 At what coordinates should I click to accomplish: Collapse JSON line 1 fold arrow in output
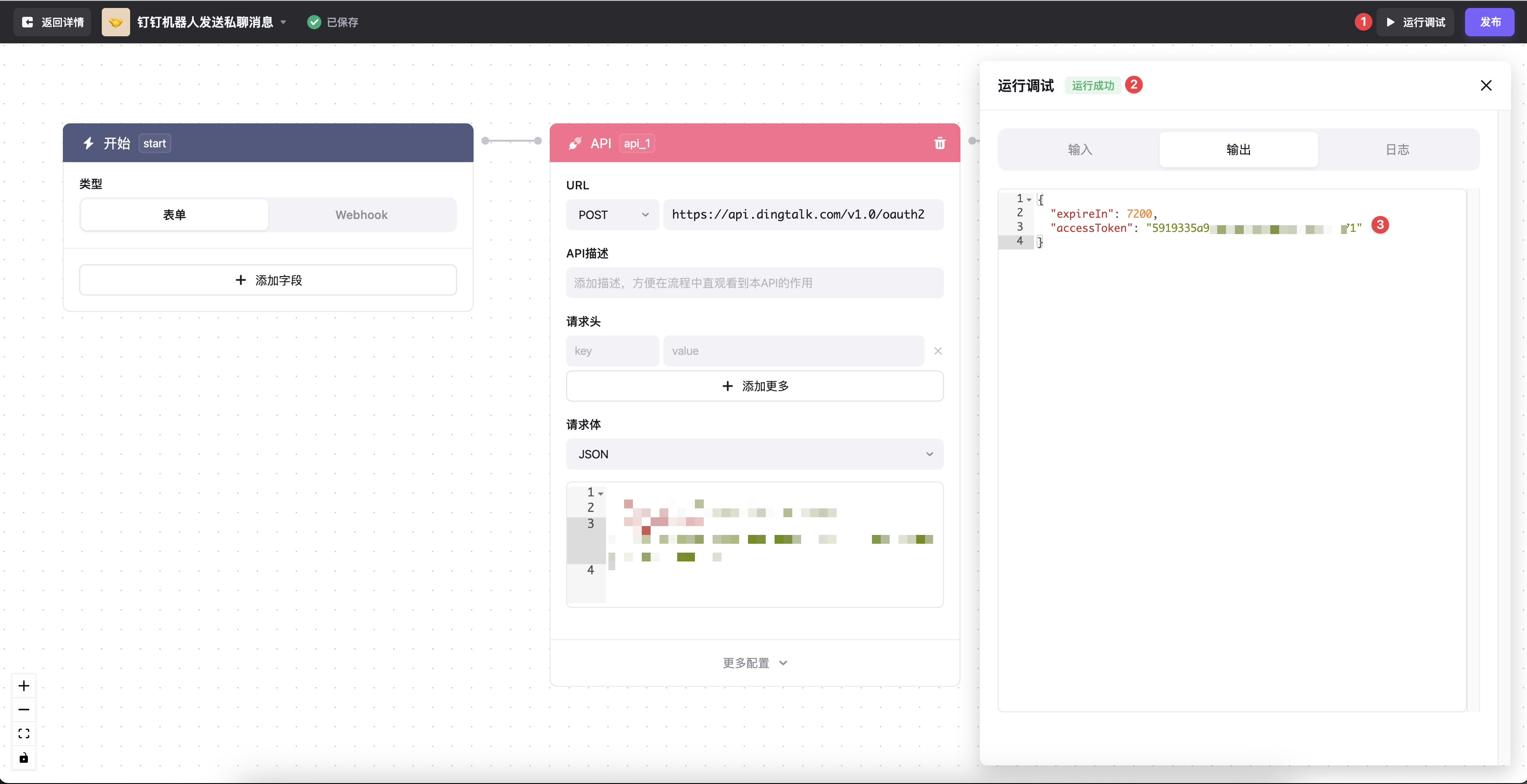(x=1029, y=200)
